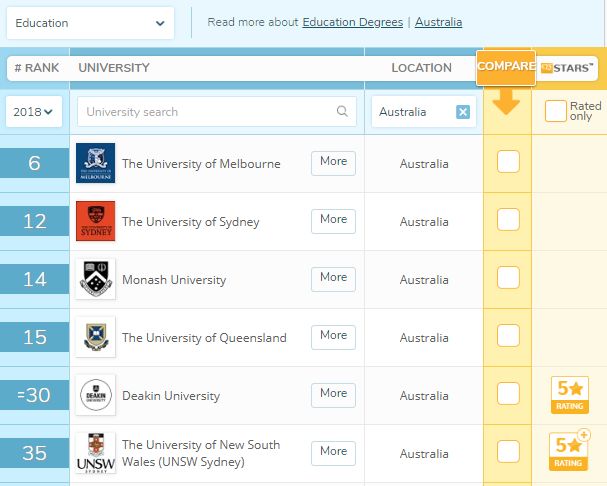Focus the University search field
607x486 pixels.
click(x=217, y=112)
